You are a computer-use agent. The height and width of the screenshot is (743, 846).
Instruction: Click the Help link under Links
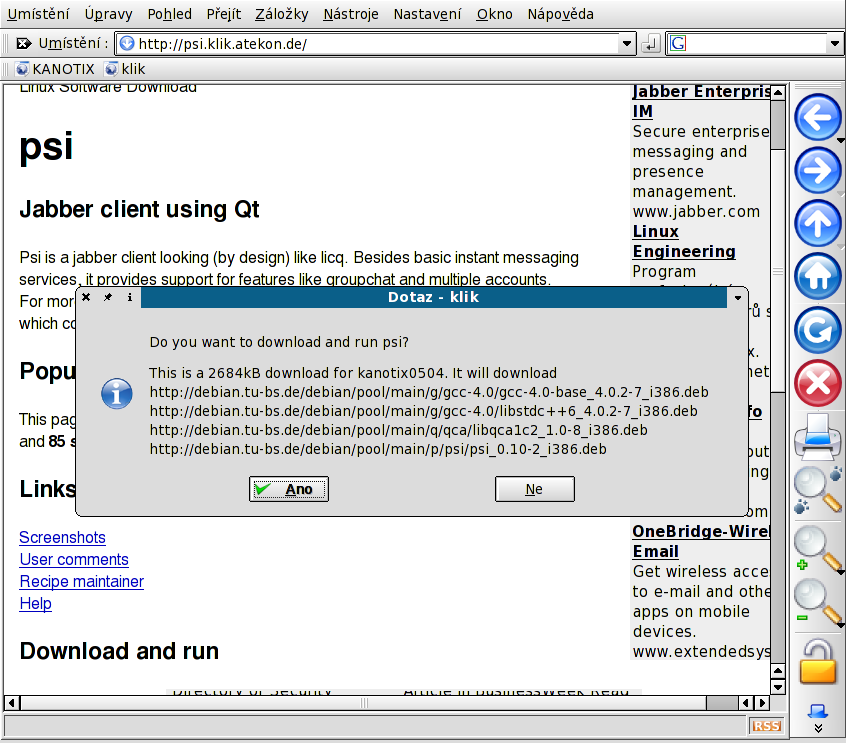coord(36,604)
